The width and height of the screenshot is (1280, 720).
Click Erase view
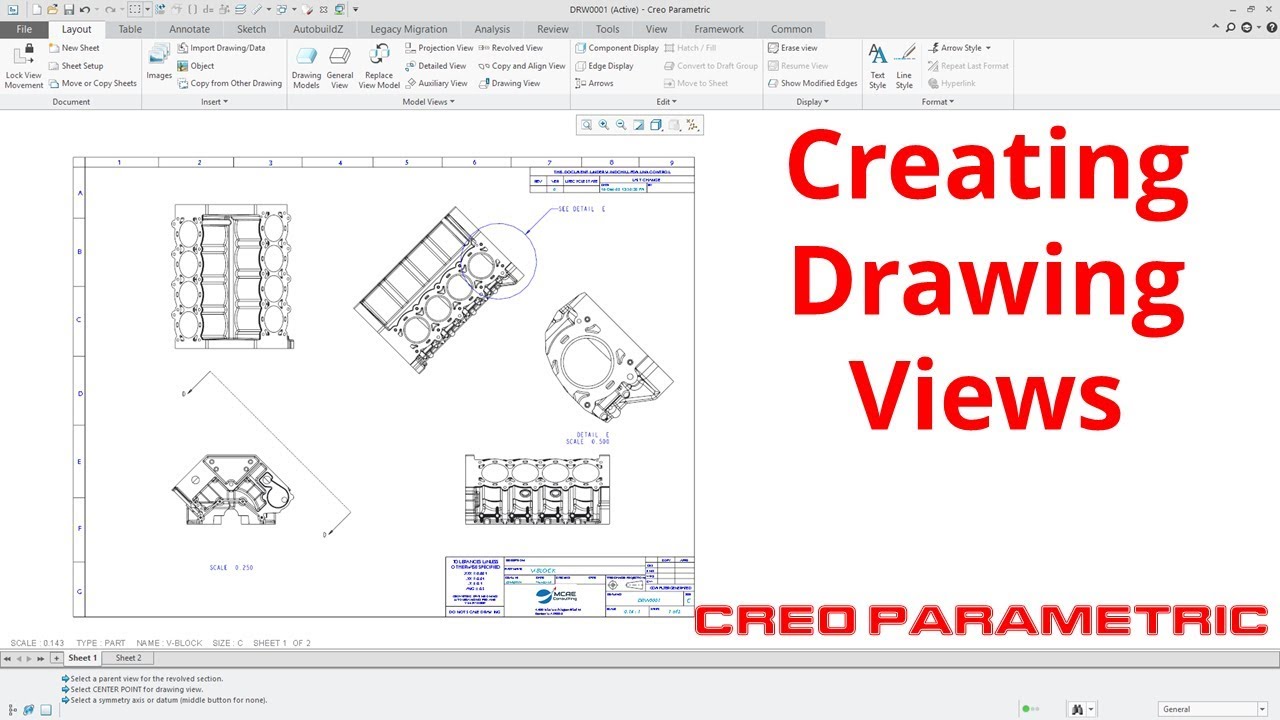[x=792, y=48]
